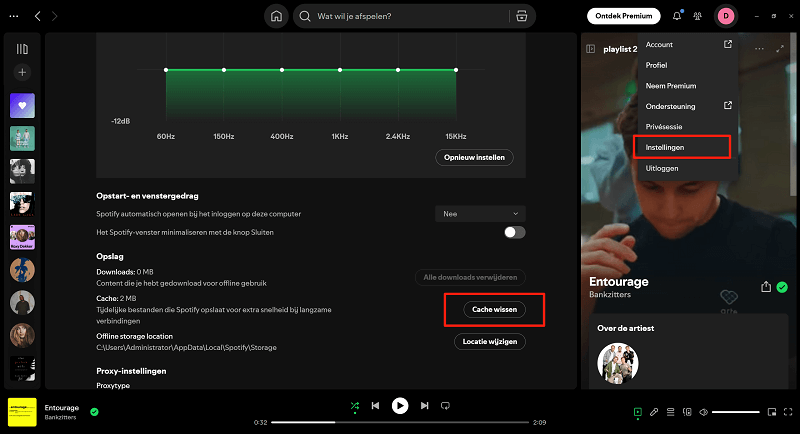This screenshot has height=434, width=800.
Task: Click the profile avatar D
Action: tap(726, 16)
